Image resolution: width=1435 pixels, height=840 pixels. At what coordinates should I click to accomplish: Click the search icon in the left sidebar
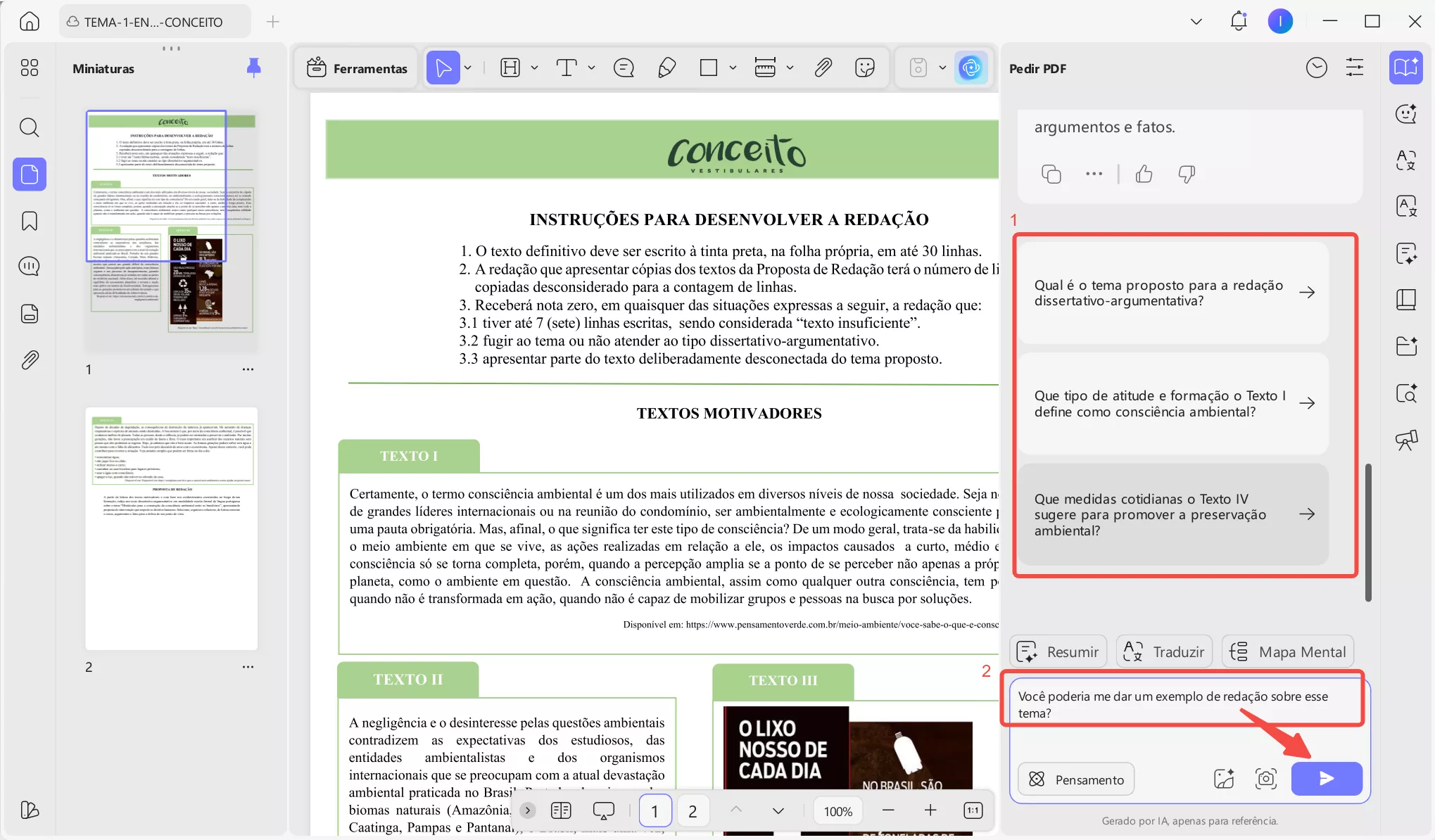[29, 127]
